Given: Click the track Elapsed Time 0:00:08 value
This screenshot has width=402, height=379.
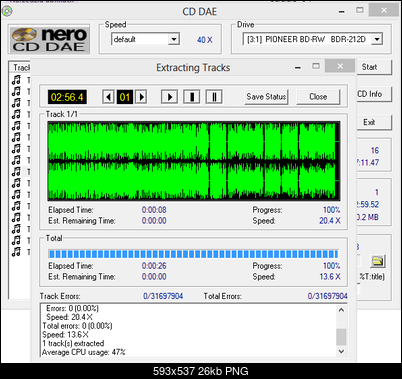Looking at the screenshot, I should (154, 210).
